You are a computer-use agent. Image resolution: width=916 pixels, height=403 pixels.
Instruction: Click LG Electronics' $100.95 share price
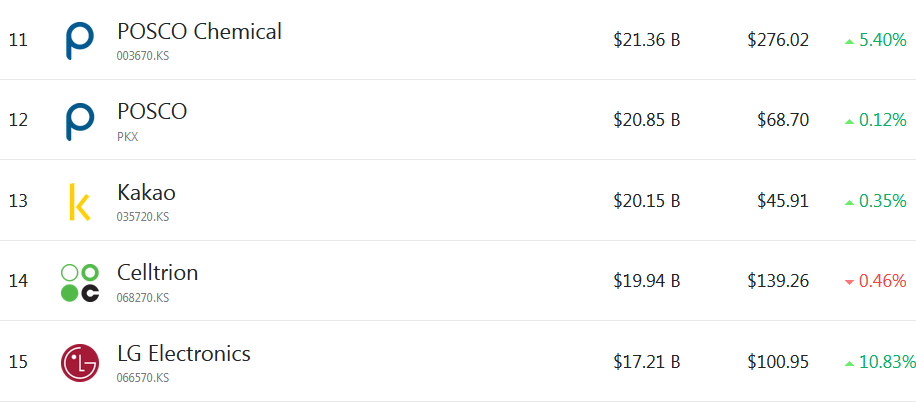(778, 362)
